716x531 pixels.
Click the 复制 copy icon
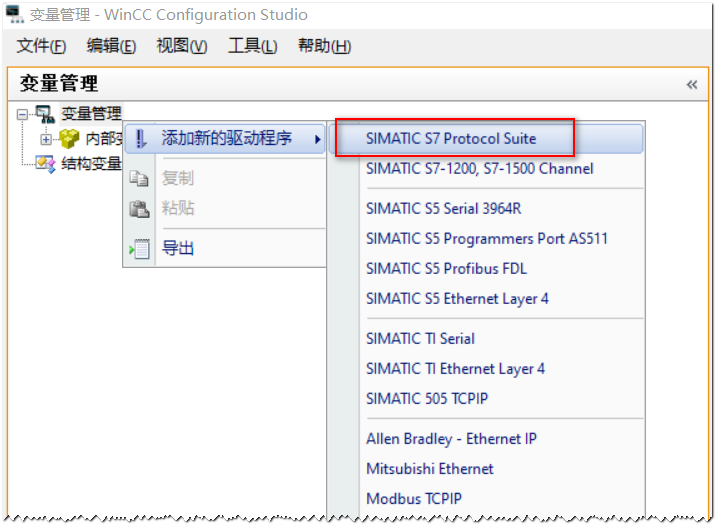click(139, 178)
